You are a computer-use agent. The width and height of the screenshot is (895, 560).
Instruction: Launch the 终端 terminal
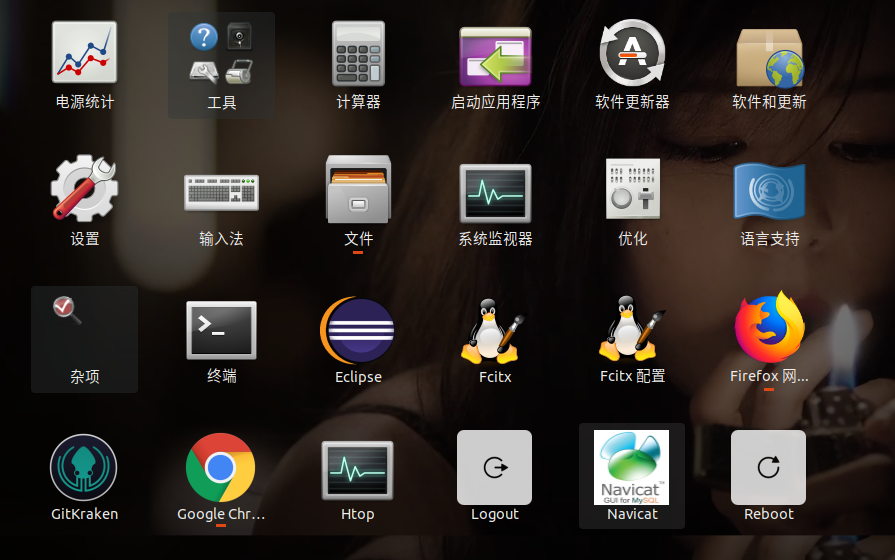pos(221,330)
